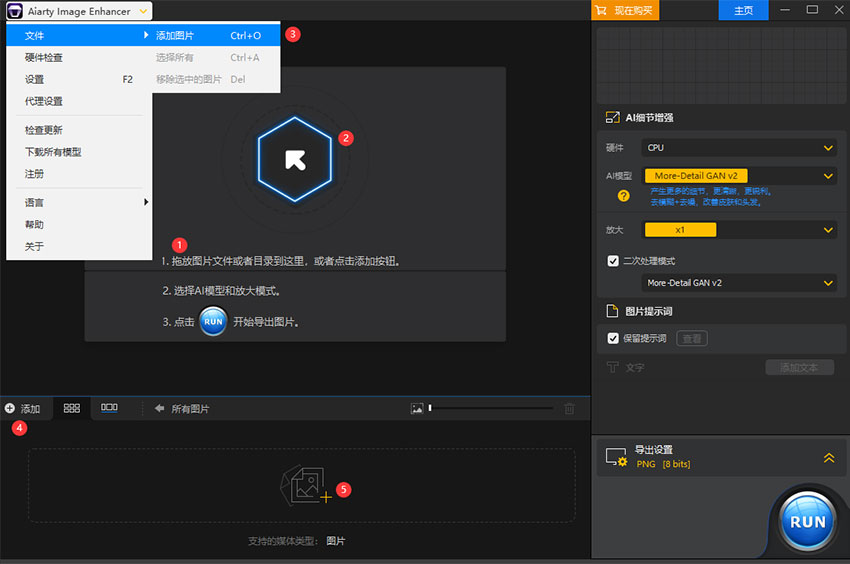Click the 主页 home button

tap(743, 10)
